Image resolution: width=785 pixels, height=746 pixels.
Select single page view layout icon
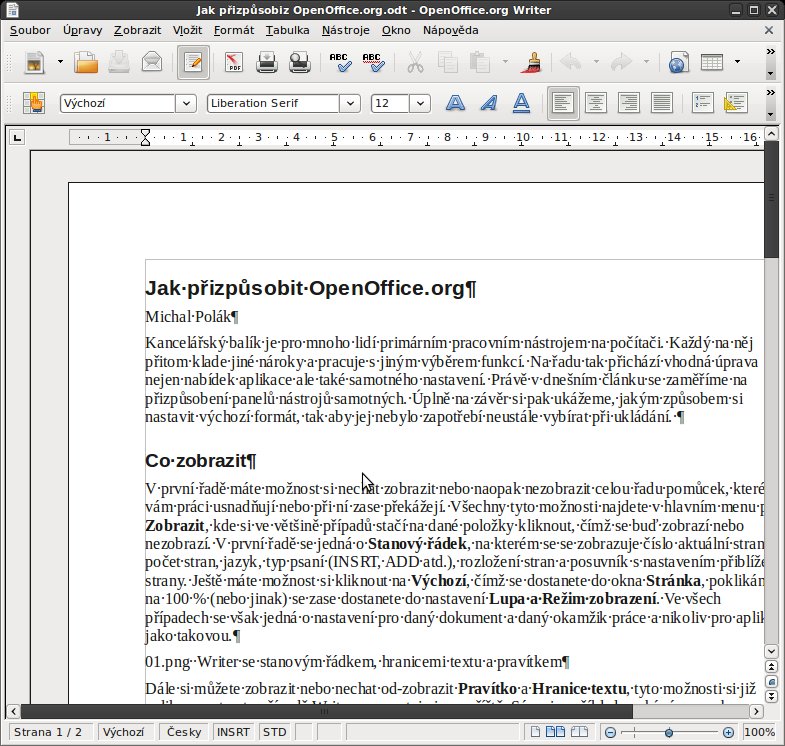click(535, 732)
